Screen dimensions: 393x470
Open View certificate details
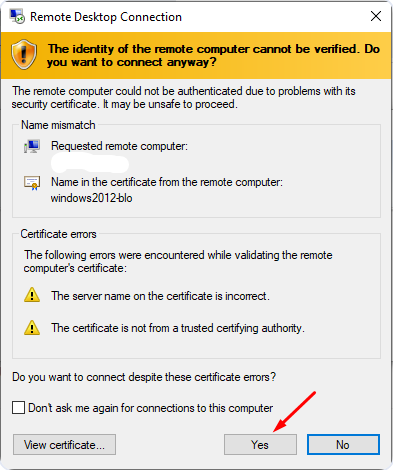(x=64, y=444)
